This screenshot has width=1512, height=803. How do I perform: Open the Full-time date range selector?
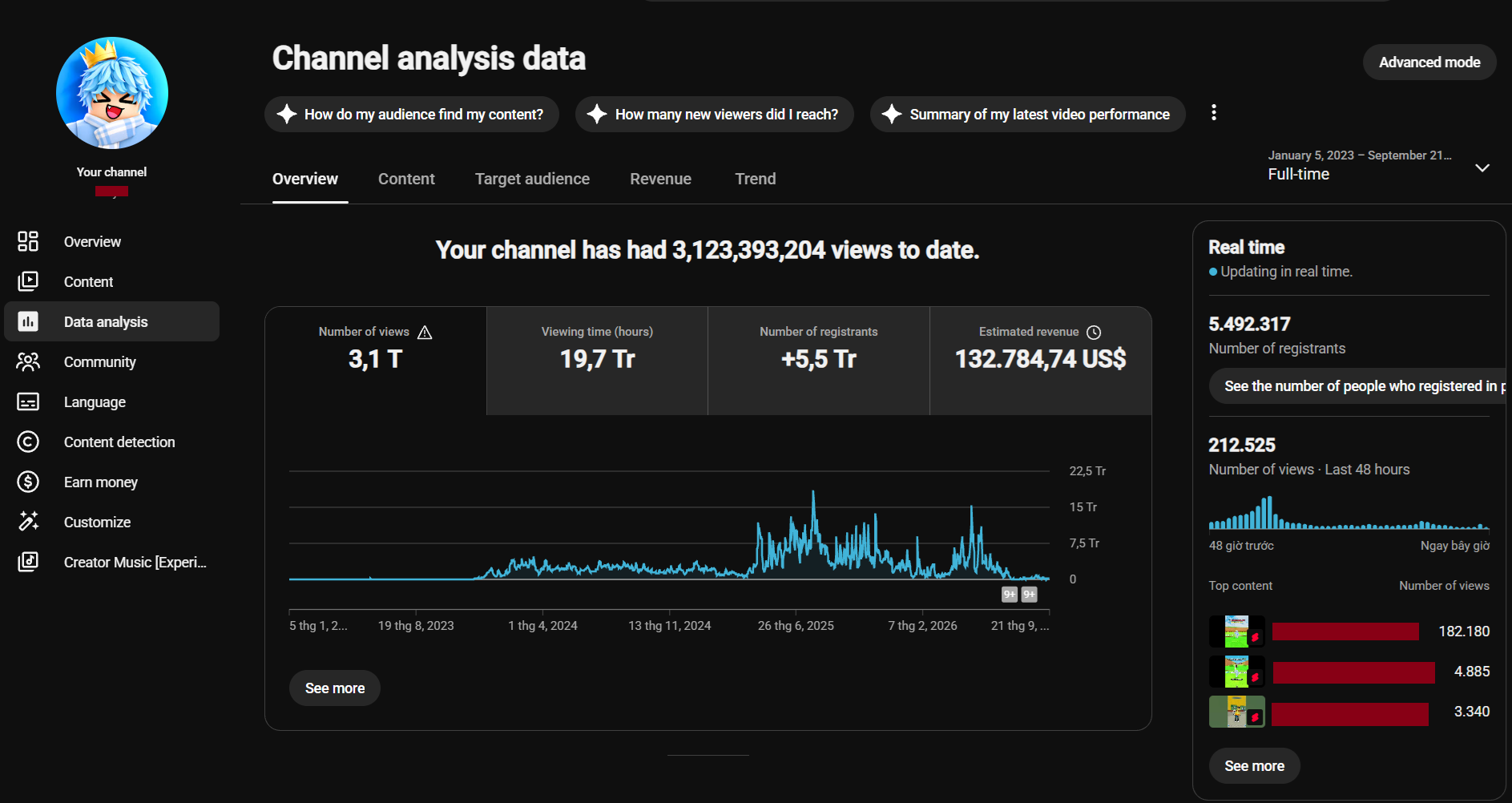(x=1378, y=165)
